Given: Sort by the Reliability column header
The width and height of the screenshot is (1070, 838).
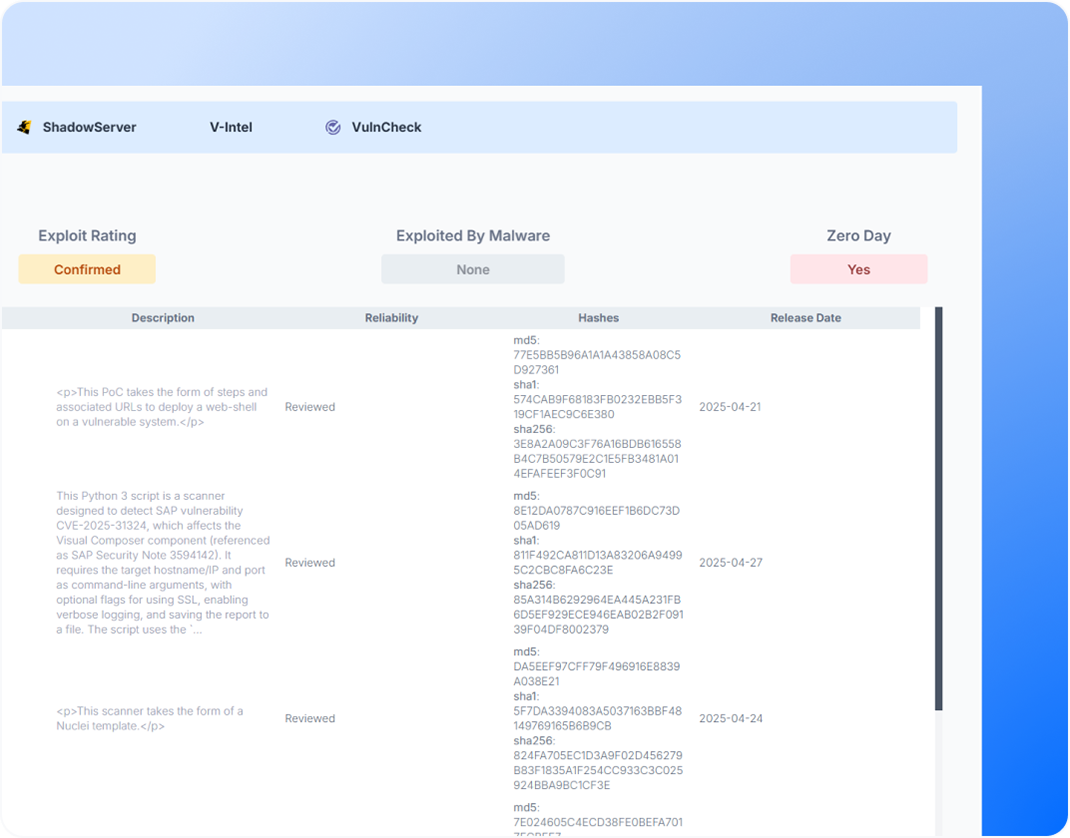Looking at the screenshot, I should 392,318.
